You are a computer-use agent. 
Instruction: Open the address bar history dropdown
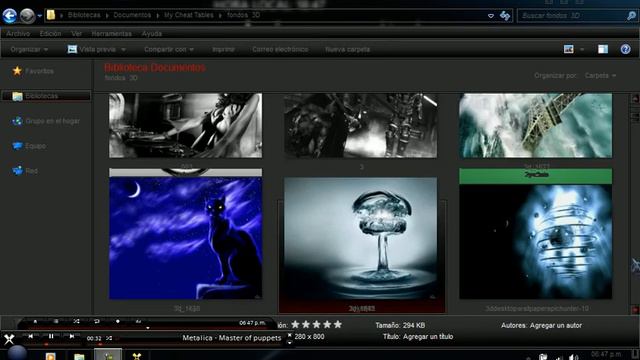(491, 16)
